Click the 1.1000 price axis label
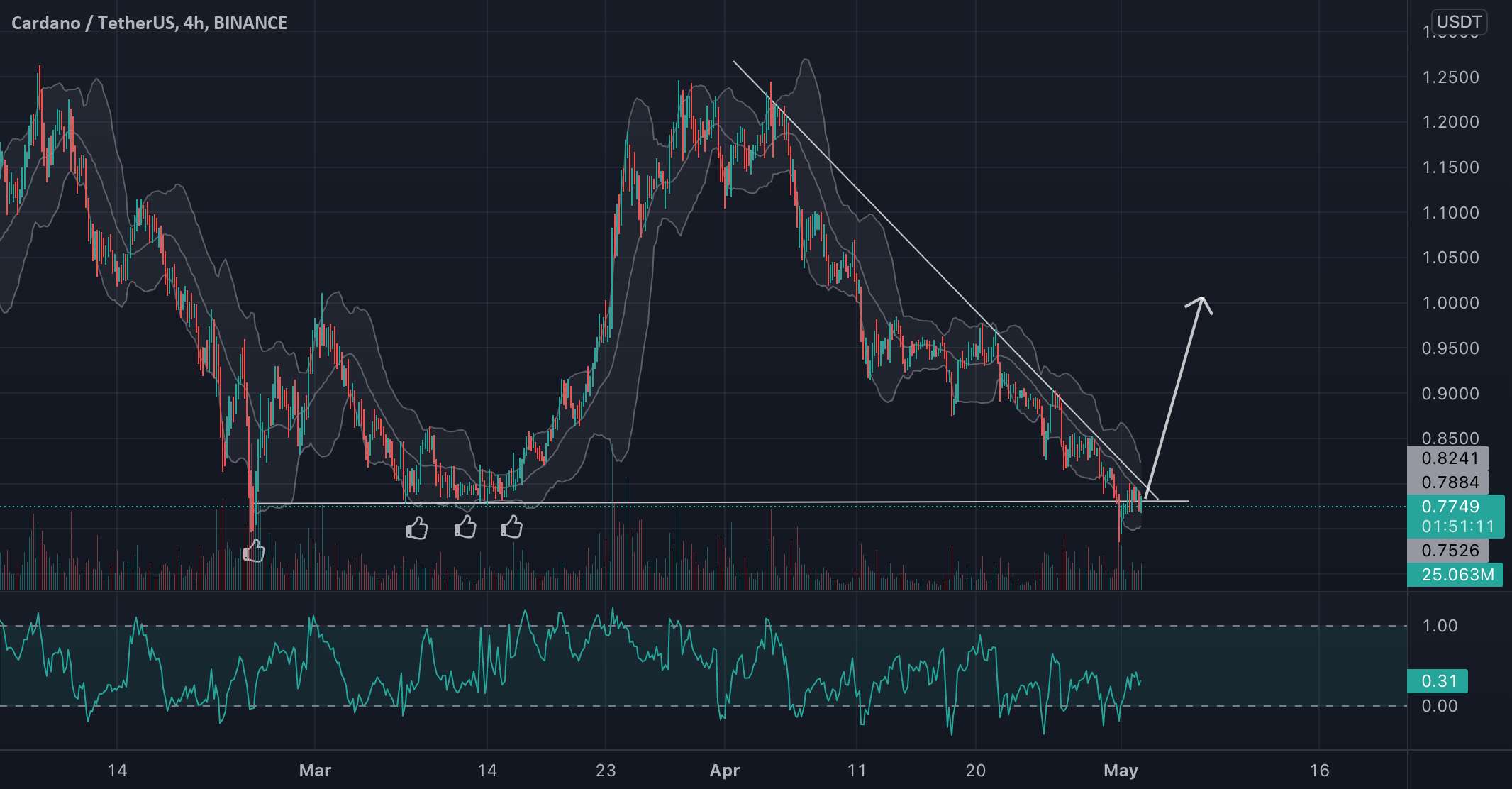This screenshot has width=1512, height=789. (1451, 213)
